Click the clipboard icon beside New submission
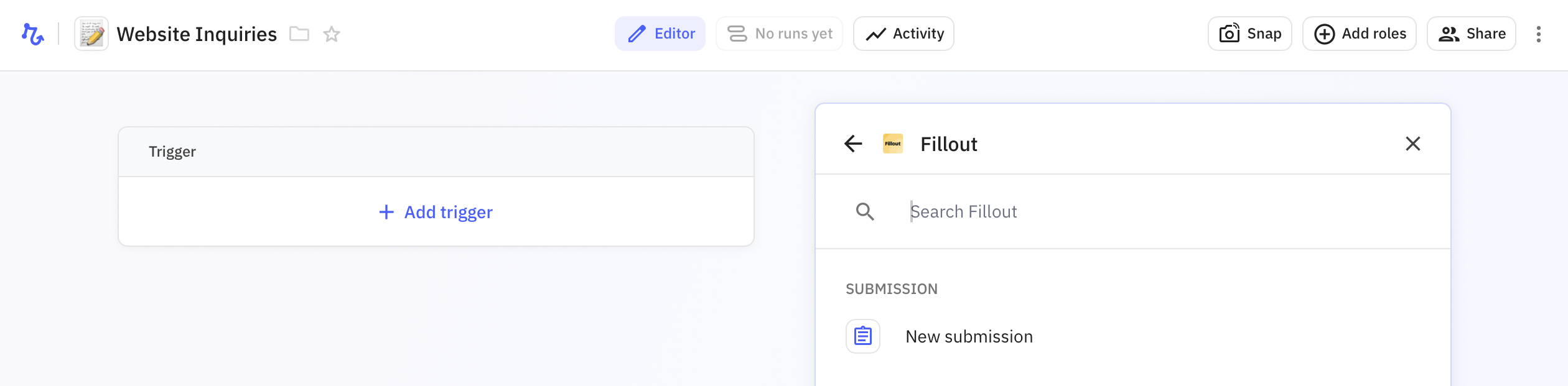The width and height of the screenshot is (1568, 386). (x=863, y=336)
